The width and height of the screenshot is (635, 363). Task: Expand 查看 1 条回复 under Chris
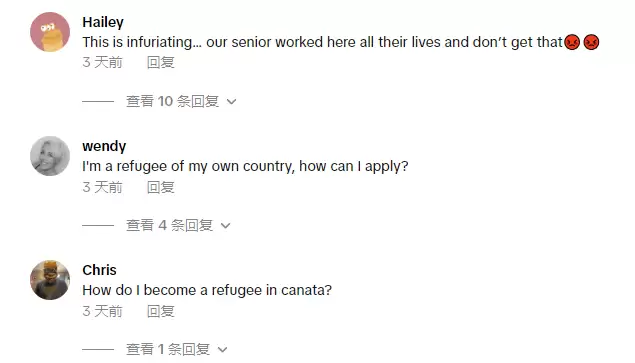pos(177,349)
